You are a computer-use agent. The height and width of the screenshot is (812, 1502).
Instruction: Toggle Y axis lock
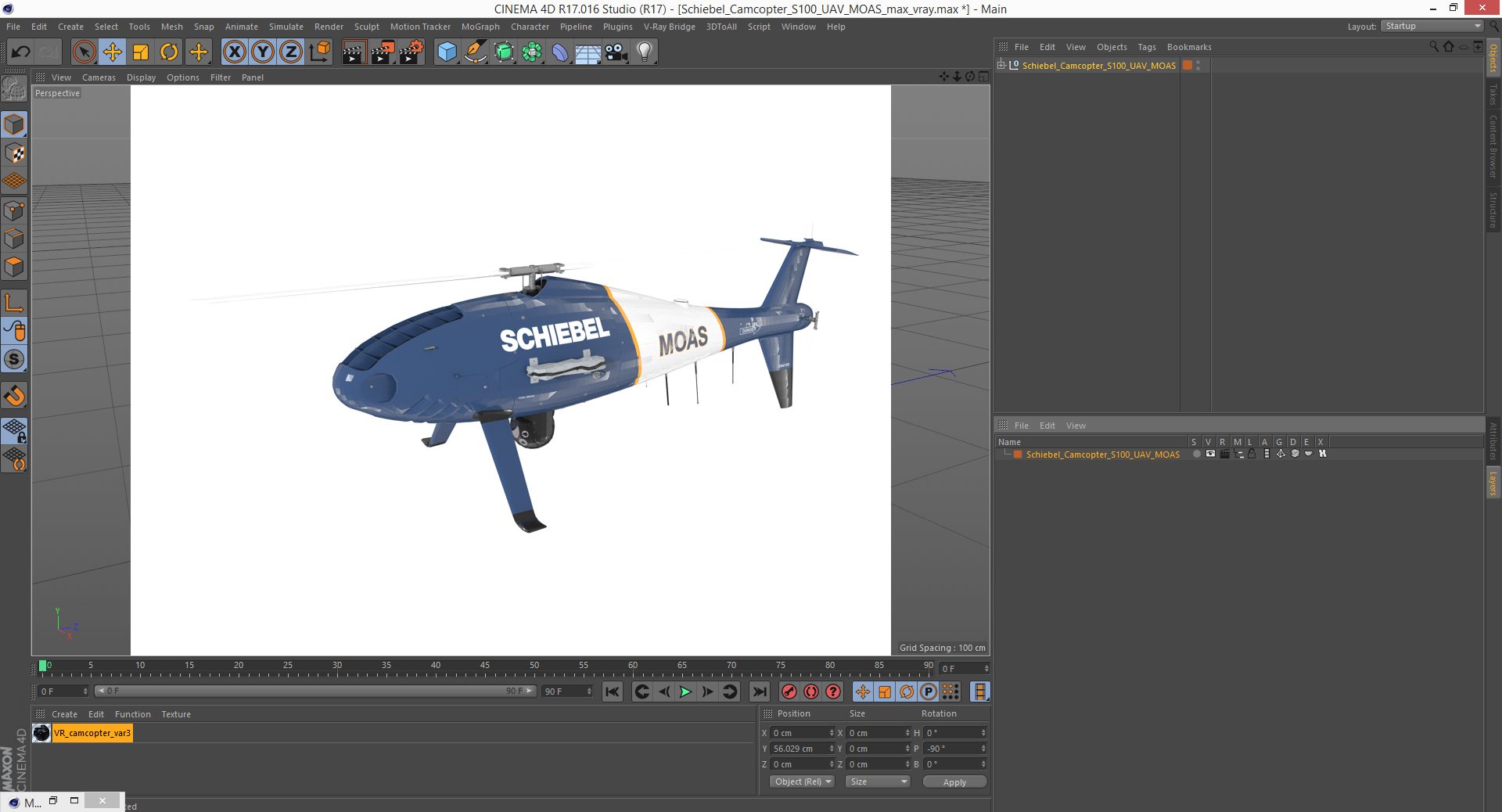(x=263, y=52)
